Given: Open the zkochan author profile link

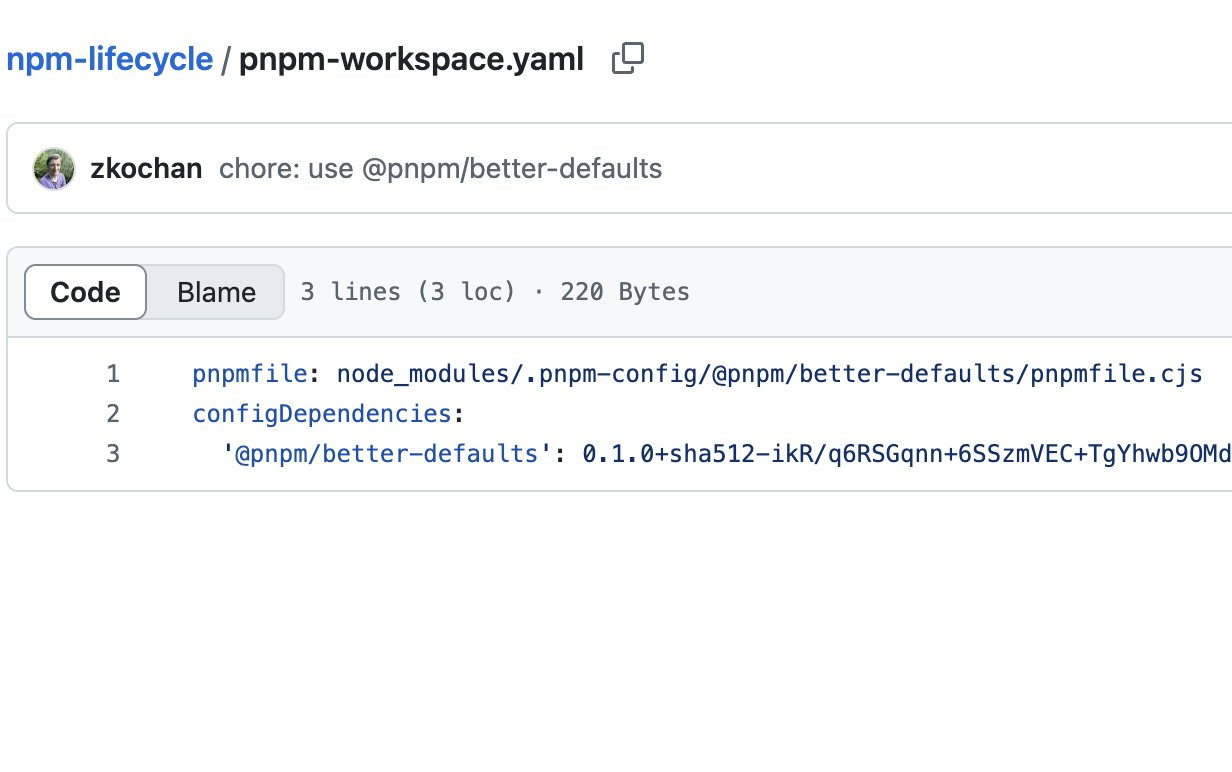Looking at the screenshot, I should tap(146, 168).
